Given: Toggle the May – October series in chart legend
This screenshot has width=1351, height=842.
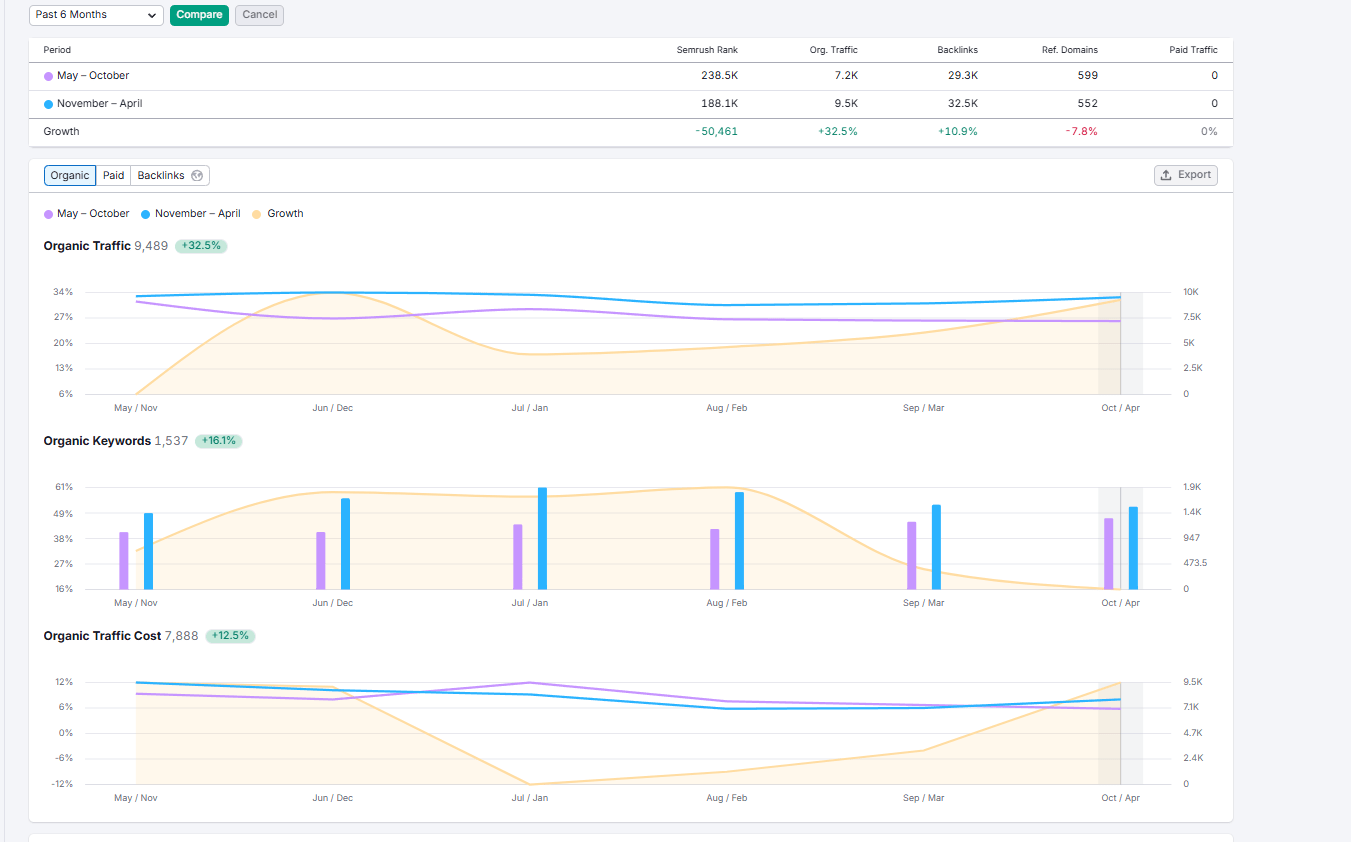Looking at the screenshot, I should click(86, 213).
